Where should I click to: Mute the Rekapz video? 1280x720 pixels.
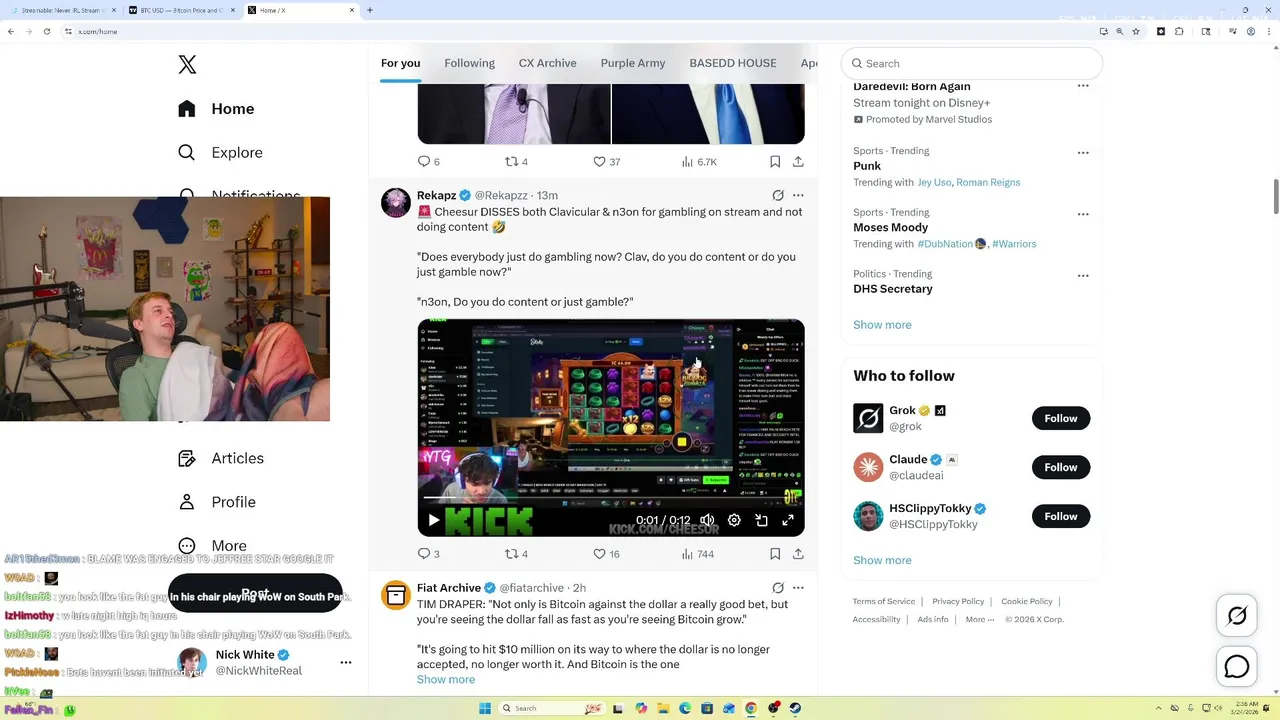pos(707,520)
